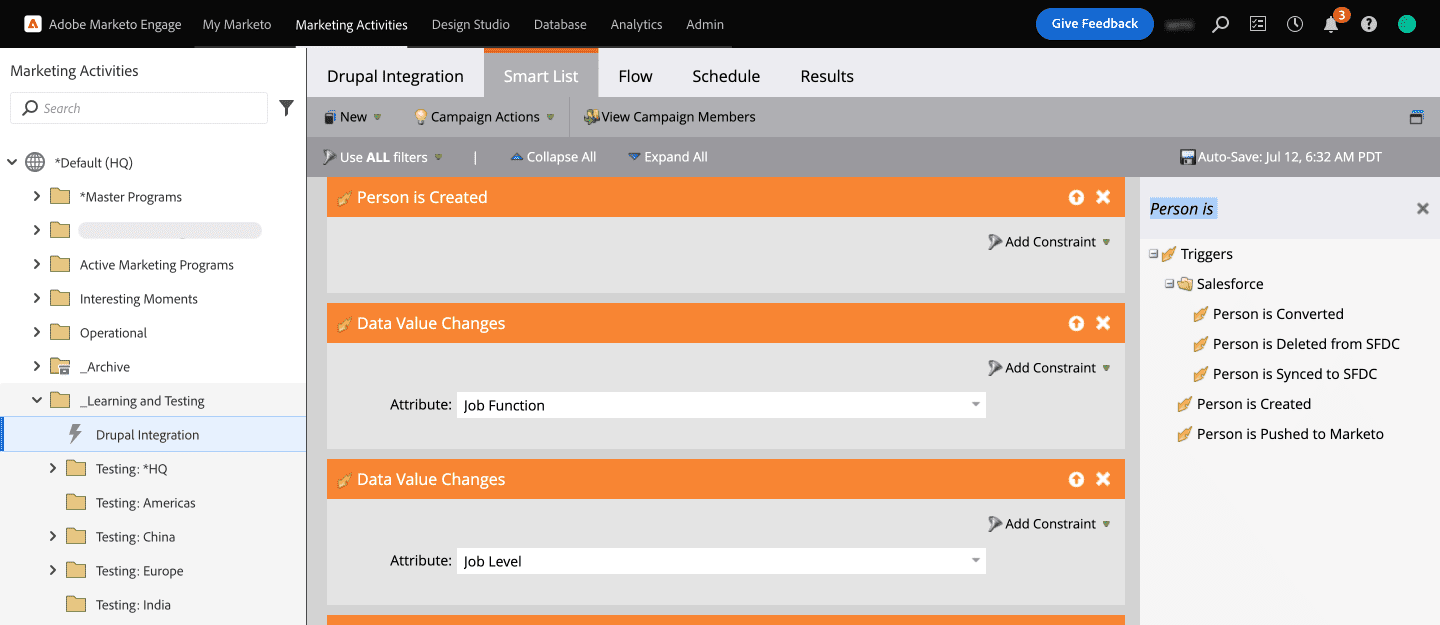
Task: Expand the Testing: *HQ folder
Action: tap(53, 468)
